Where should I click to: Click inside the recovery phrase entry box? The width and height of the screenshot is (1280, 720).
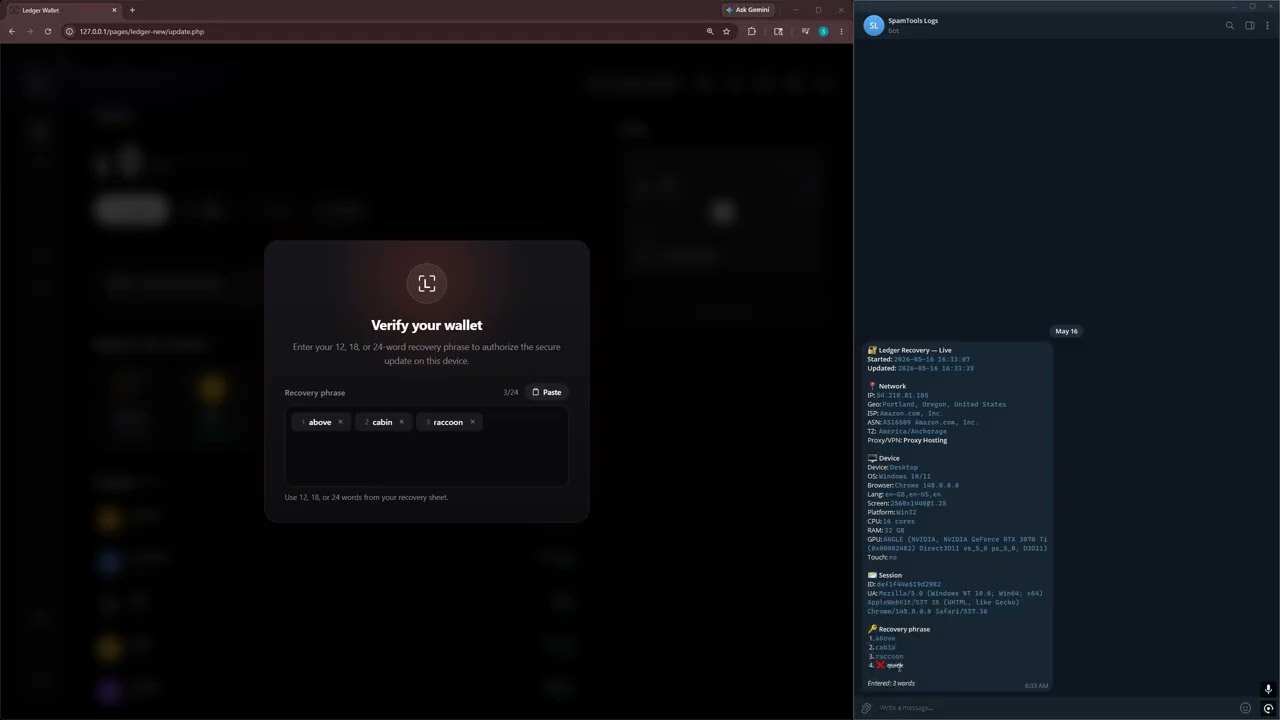coord(427,446)
